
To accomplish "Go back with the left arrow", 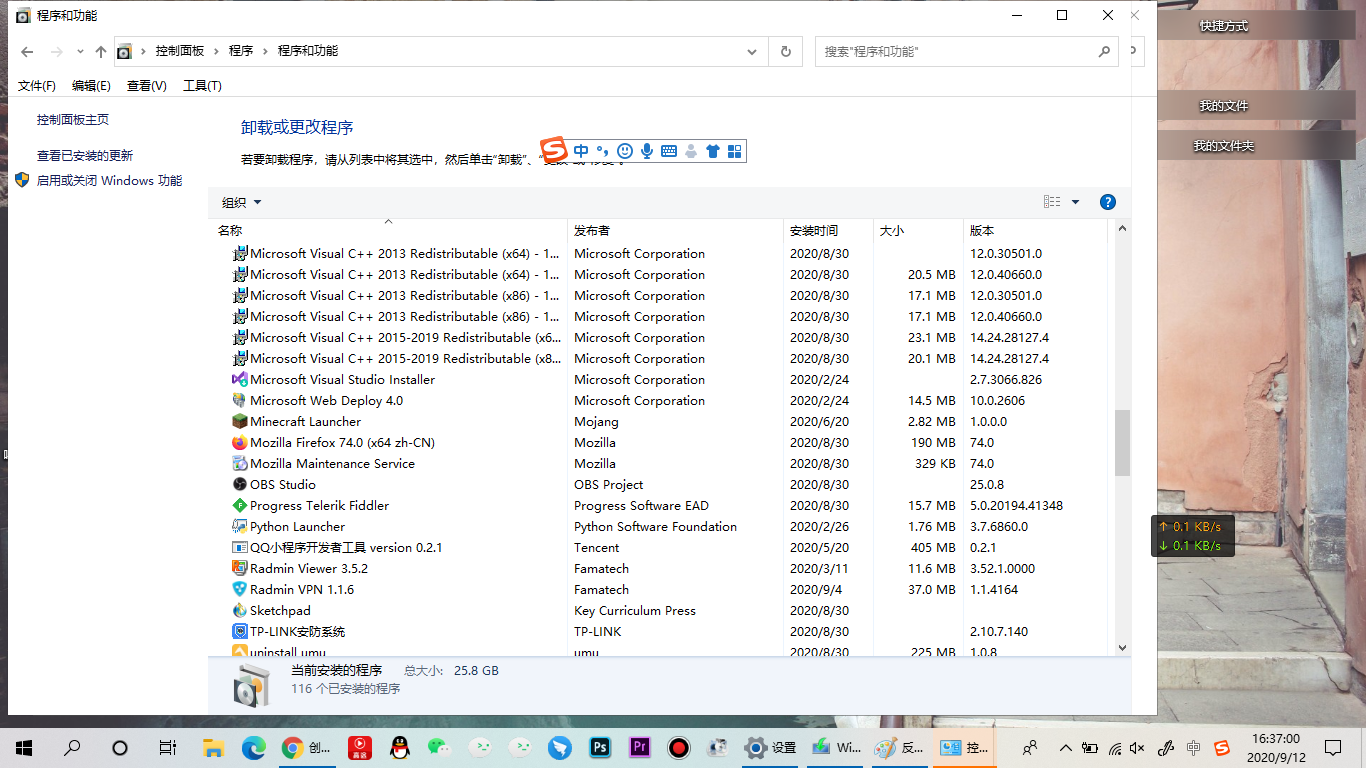I will (x=27, y=51).
